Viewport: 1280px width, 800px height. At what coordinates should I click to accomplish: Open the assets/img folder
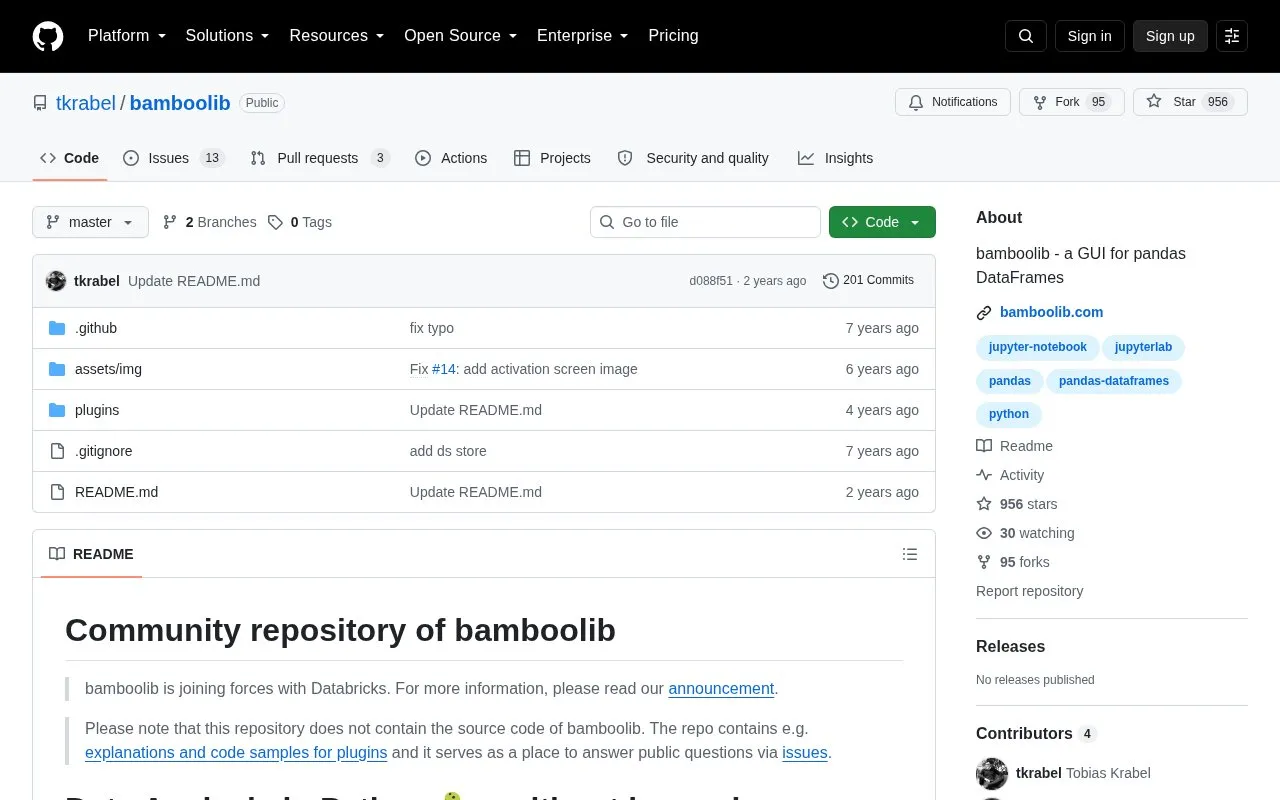108,369
